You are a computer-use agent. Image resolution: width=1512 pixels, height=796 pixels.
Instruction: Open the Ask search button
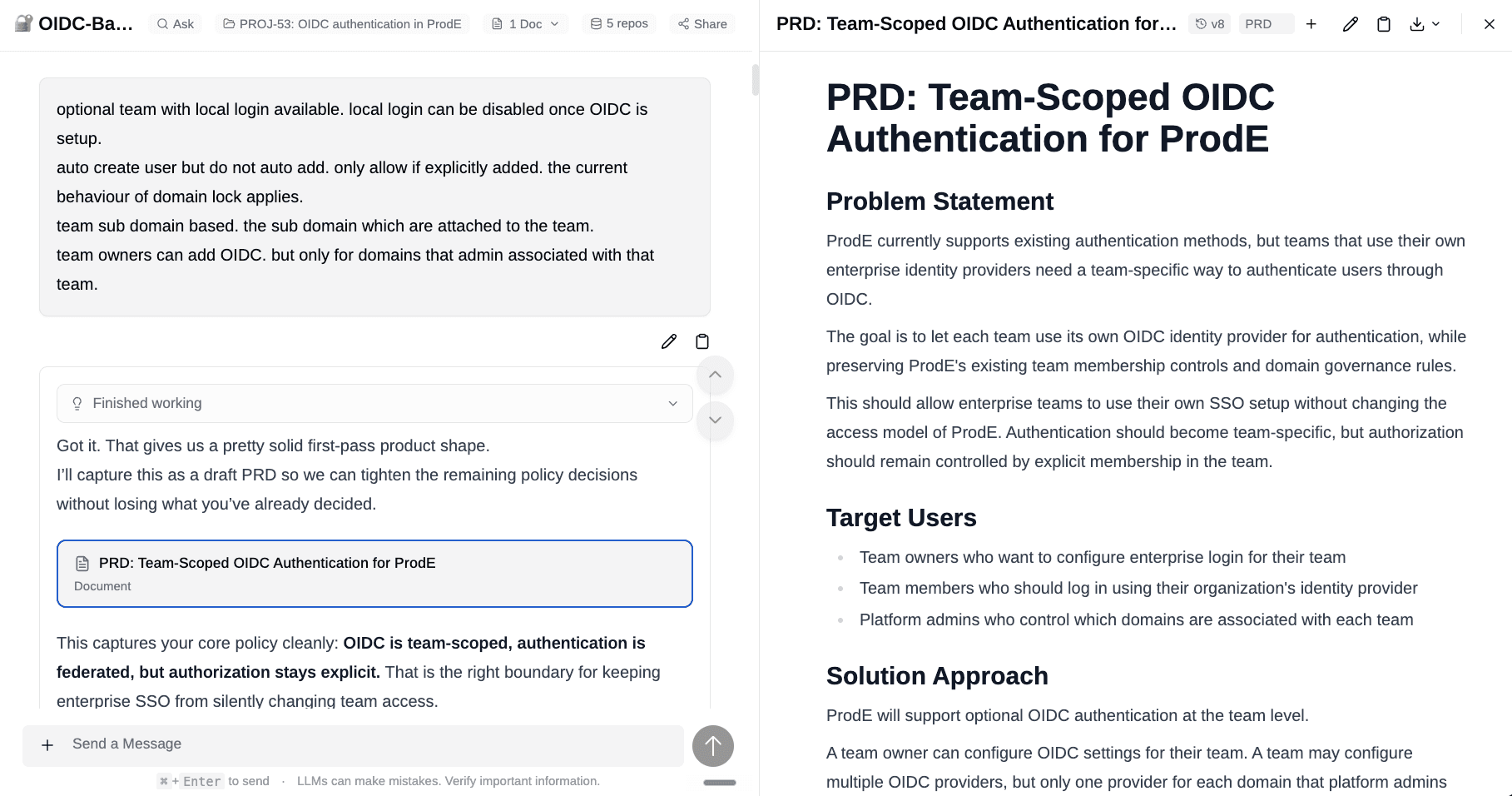(176, 24)
